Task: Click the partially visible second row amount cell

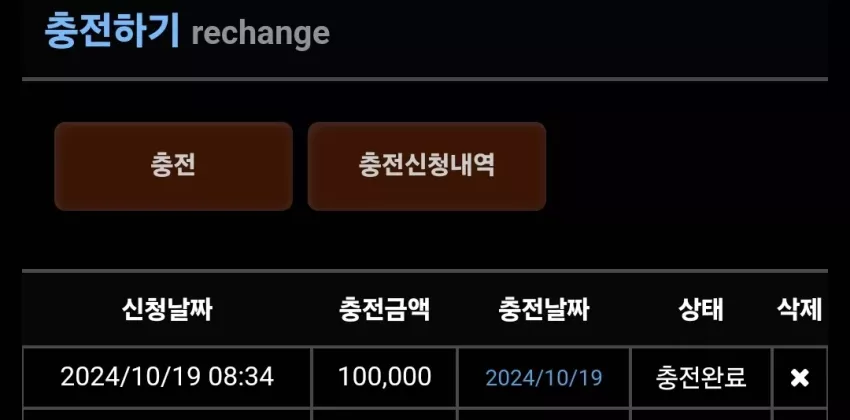Action: (x=385, y=415)
